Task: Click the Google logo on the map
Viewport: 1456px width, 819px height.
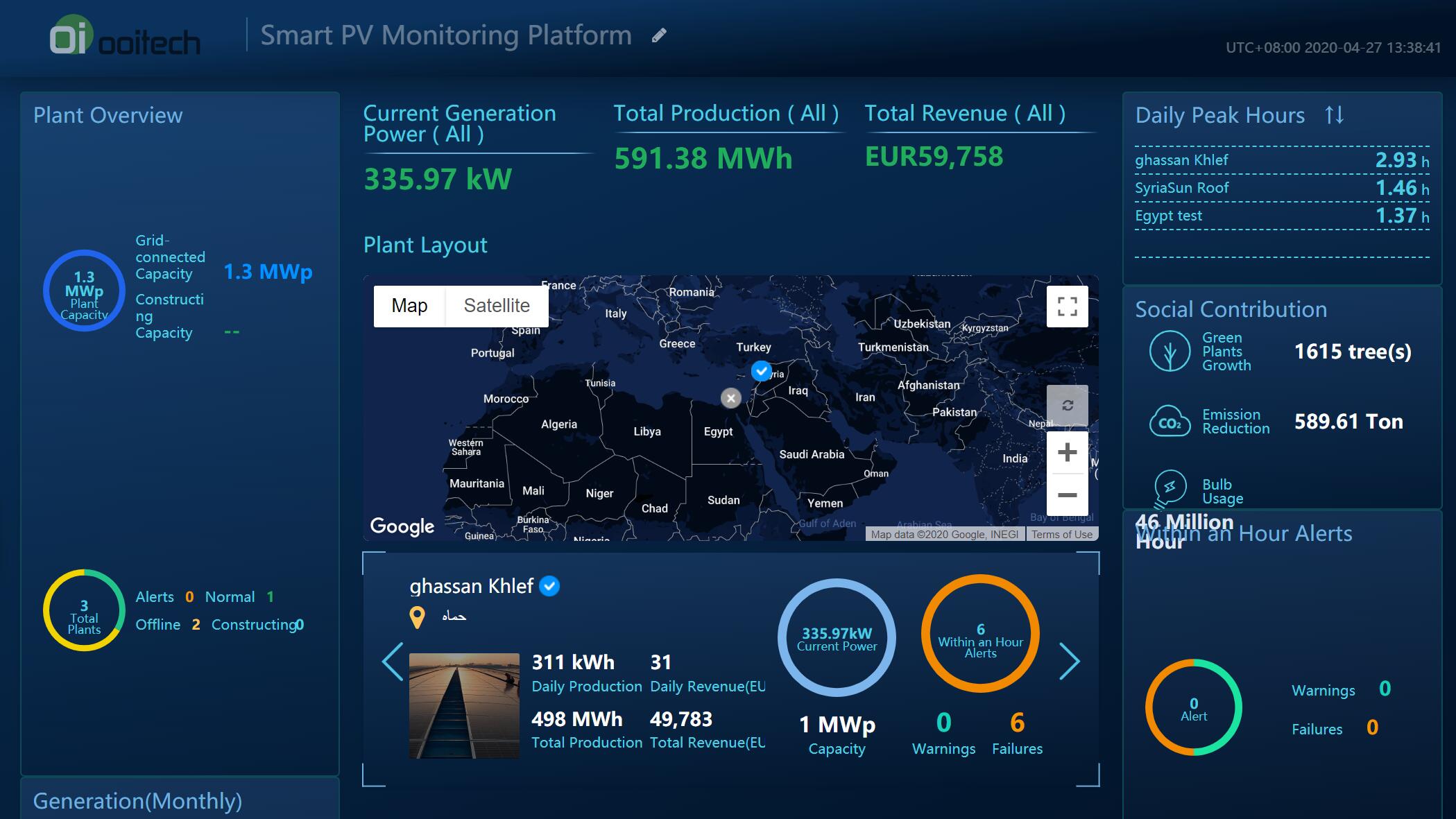Action: pyautogui.click(x=402, y=526)
